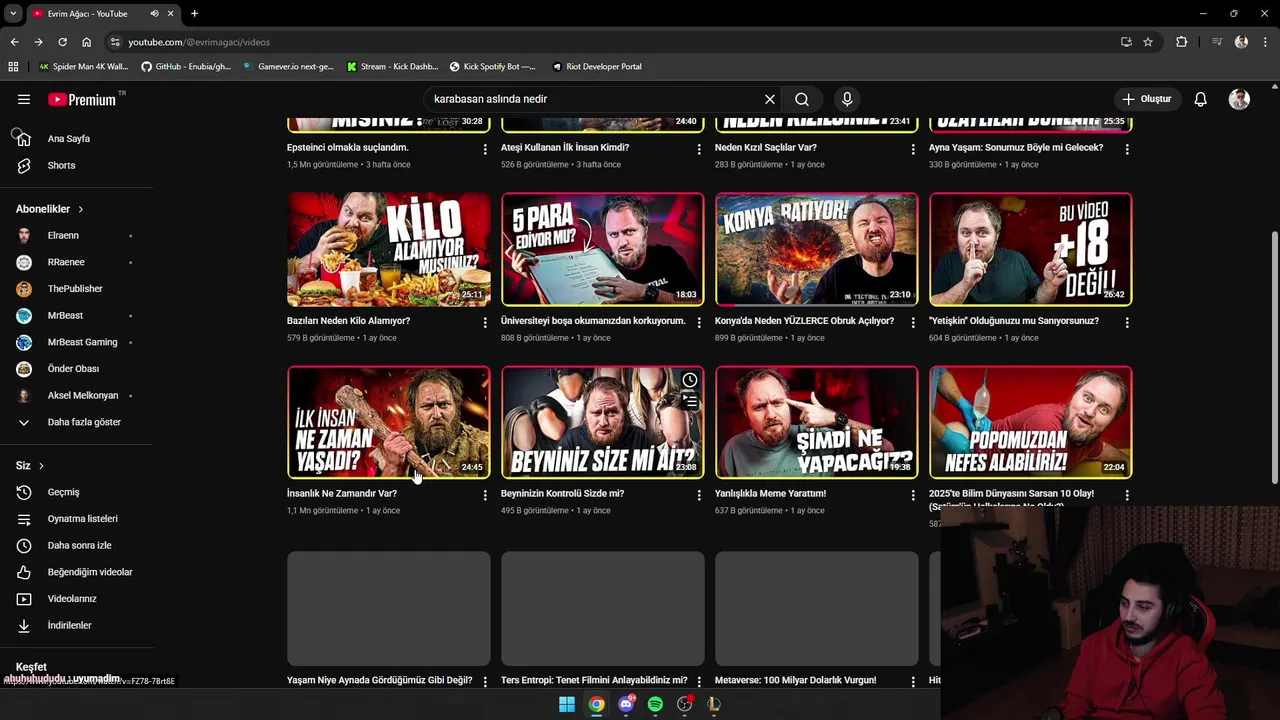Open the YouTube hamburger guide menu
The width and height of the screenshot is (1280, 720).
tap(24, 99)
